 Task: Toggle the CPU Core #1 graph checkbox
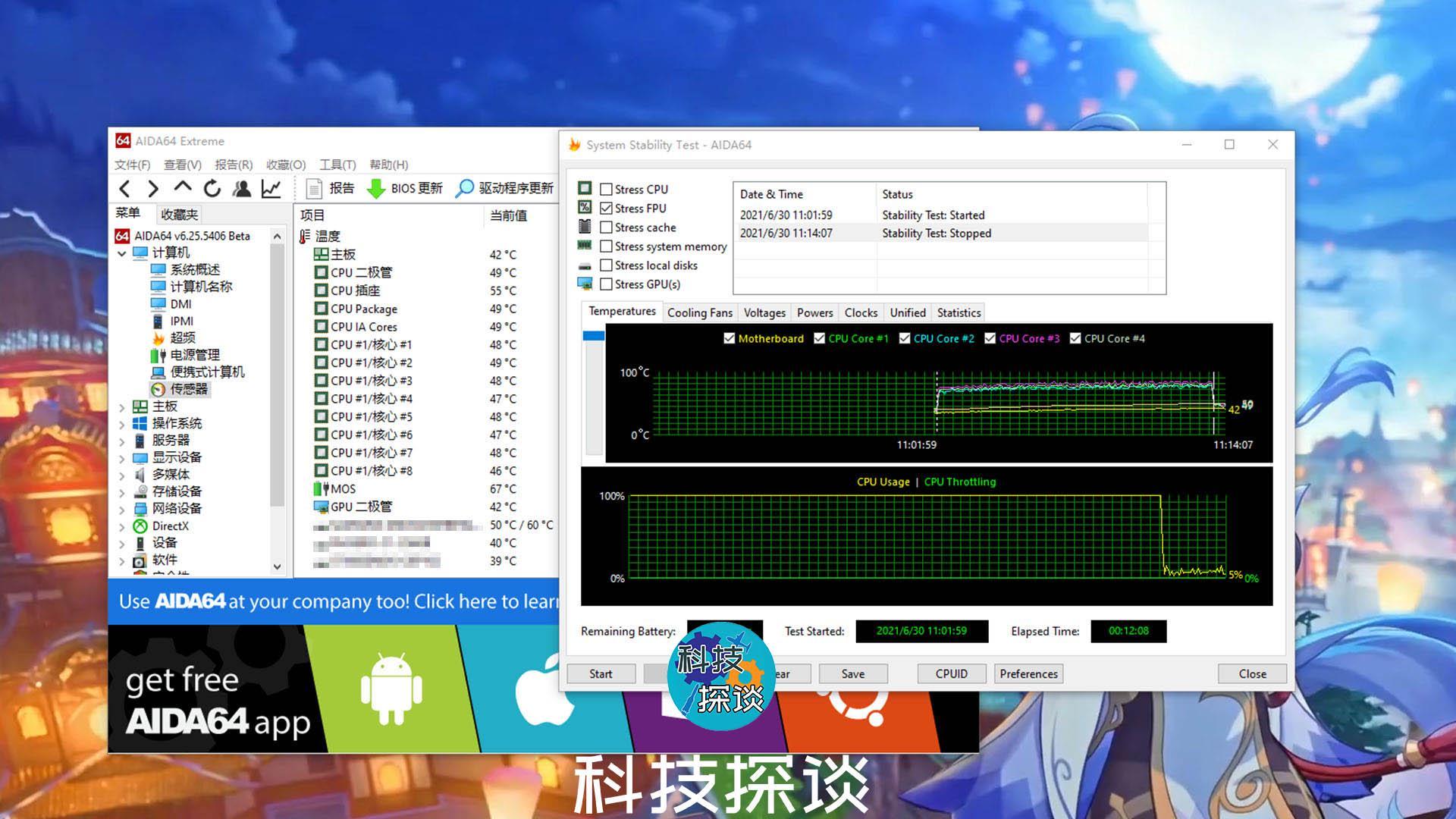(819, 338)
